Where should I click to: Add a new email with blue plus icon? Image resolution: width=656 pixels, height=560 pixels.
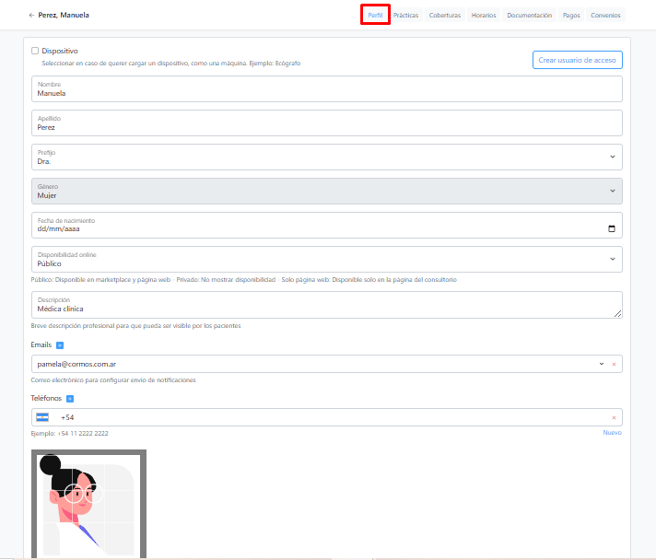pos(60,345)
